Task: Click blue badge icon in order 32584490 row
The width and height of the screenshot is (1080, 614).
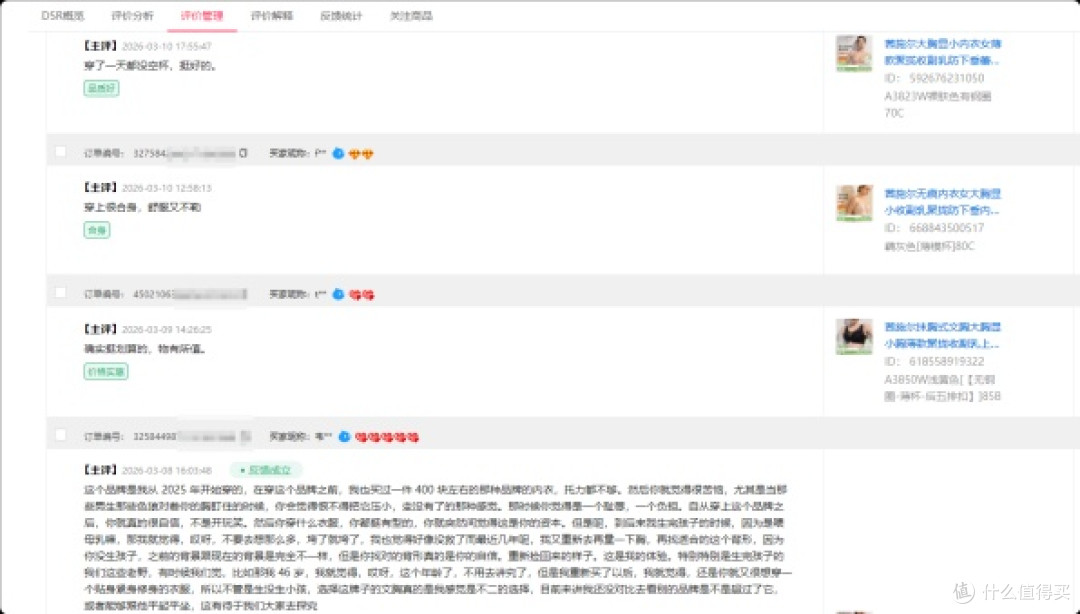Action: click(344, 436)
